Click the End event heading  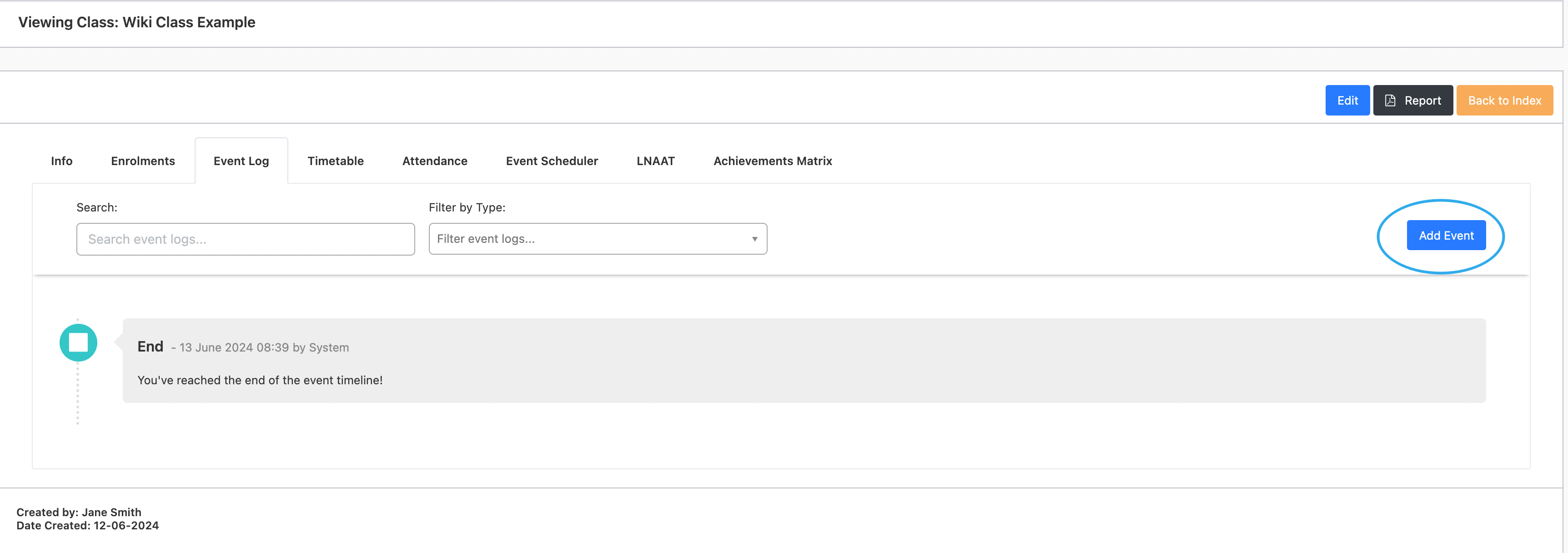pos(151,347)
